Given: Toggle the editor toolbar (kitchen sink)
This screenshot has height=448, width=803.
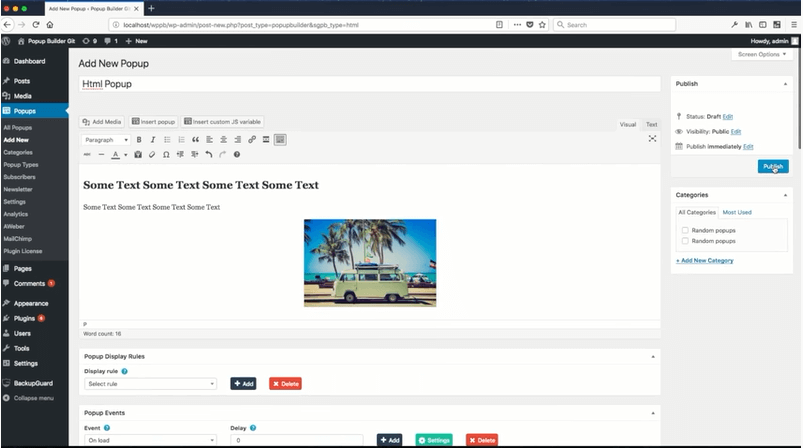Looking at the screenshot, I should pyautogui.click(x=280, y=140).
